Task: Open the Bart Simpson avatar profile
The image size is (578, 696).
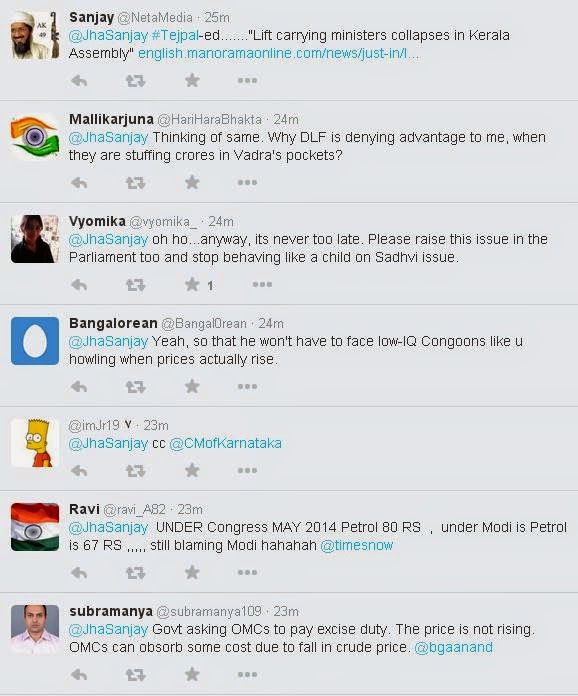Action: pos(35,443)
